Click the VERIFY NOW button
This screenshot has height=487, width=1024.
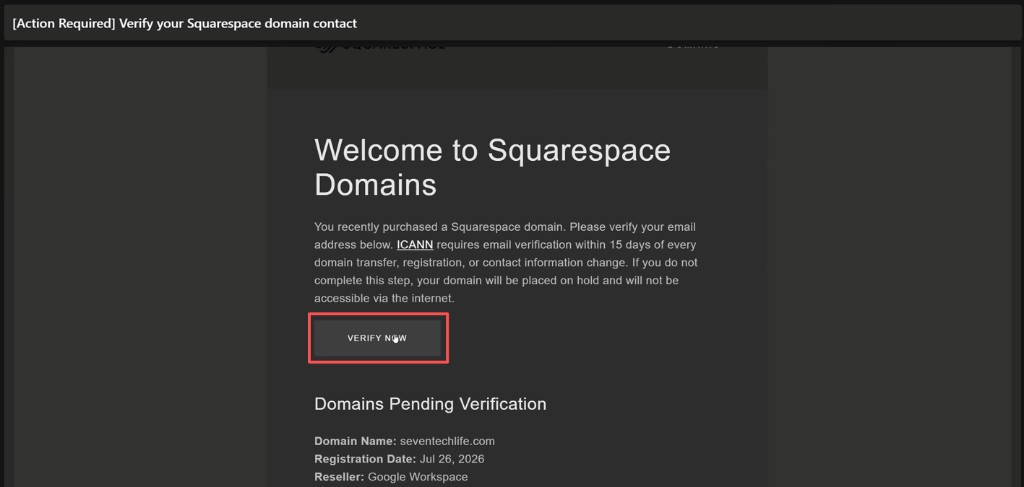(x=377, y=338)
